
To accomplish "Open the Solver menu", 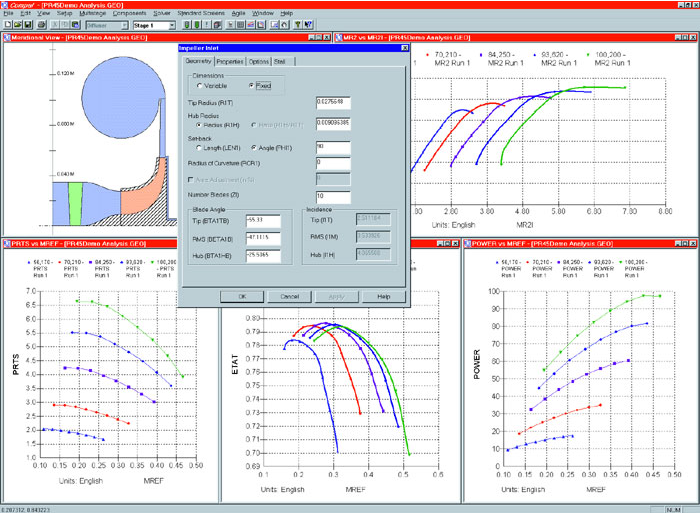I will [162, 13].
